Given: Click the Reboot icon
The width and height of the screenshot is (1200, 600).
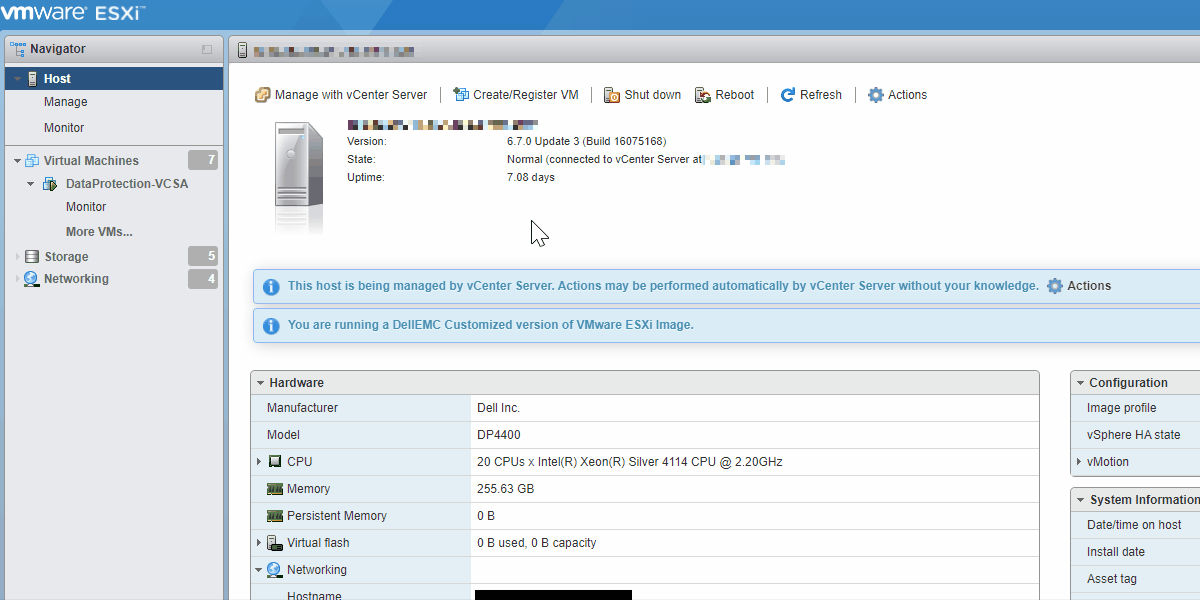Looking at the screenshot, I should (703, 95).
